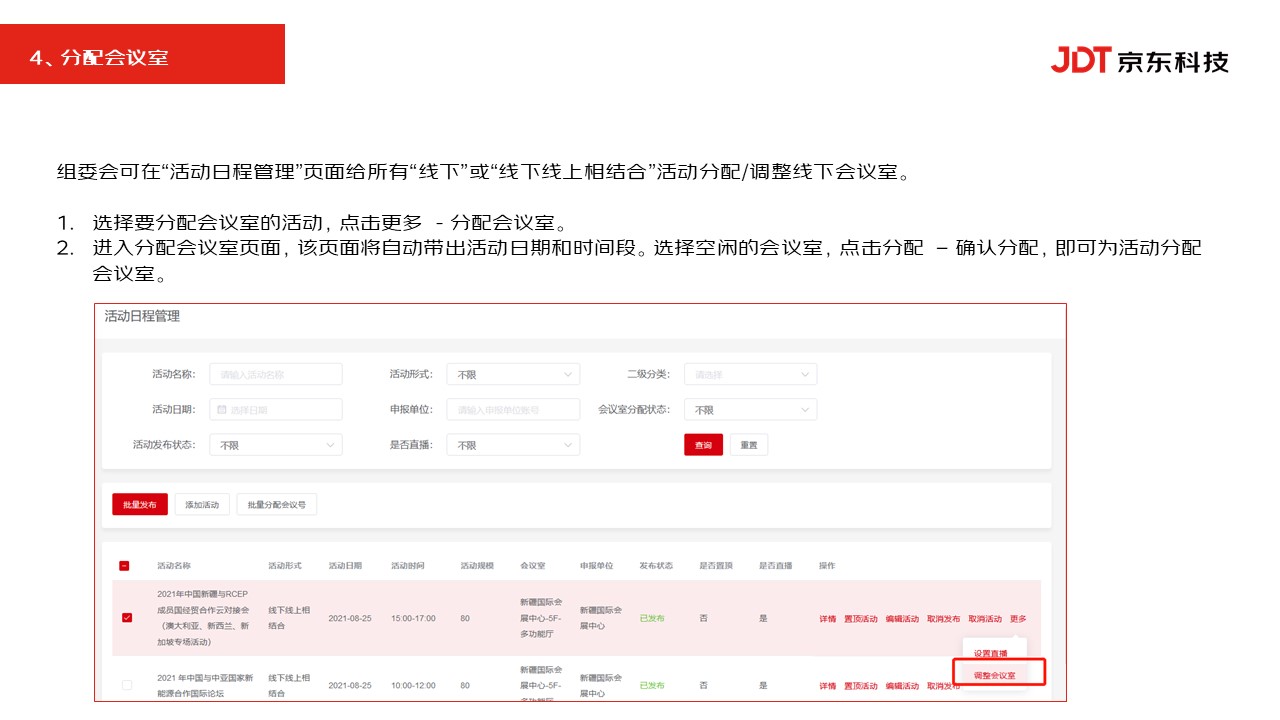Click the 是否置顶 column header
The width and height of the screenshot is (1280, 720).
716,566
